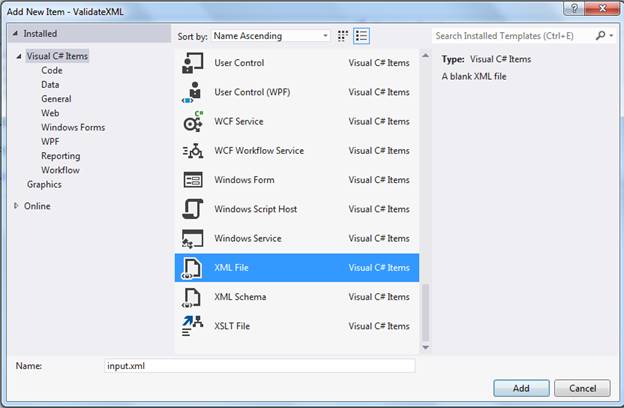Select the Windows Script Host icon
This screenshot has width=624, height=408.
click(x=193, y=209)
